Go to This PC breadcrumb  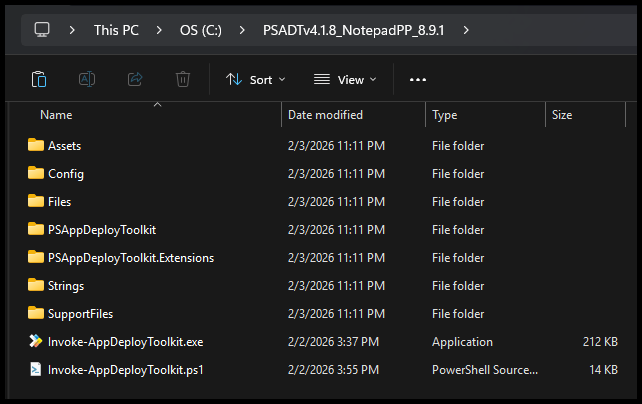click(x=116, y=30)
